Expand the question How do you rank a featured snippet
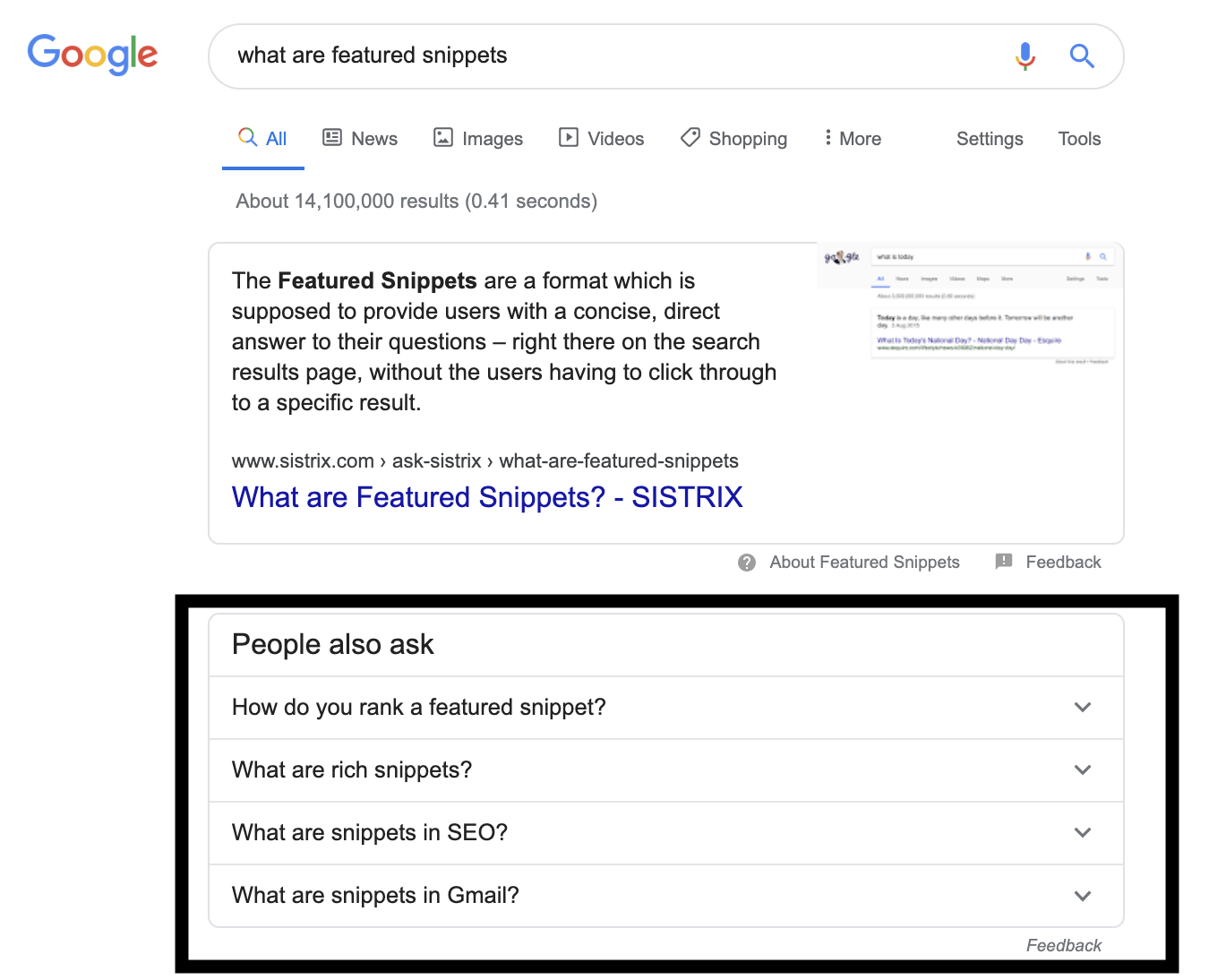Screen dimensions: 1209x980 click(x=1082, y=707)
